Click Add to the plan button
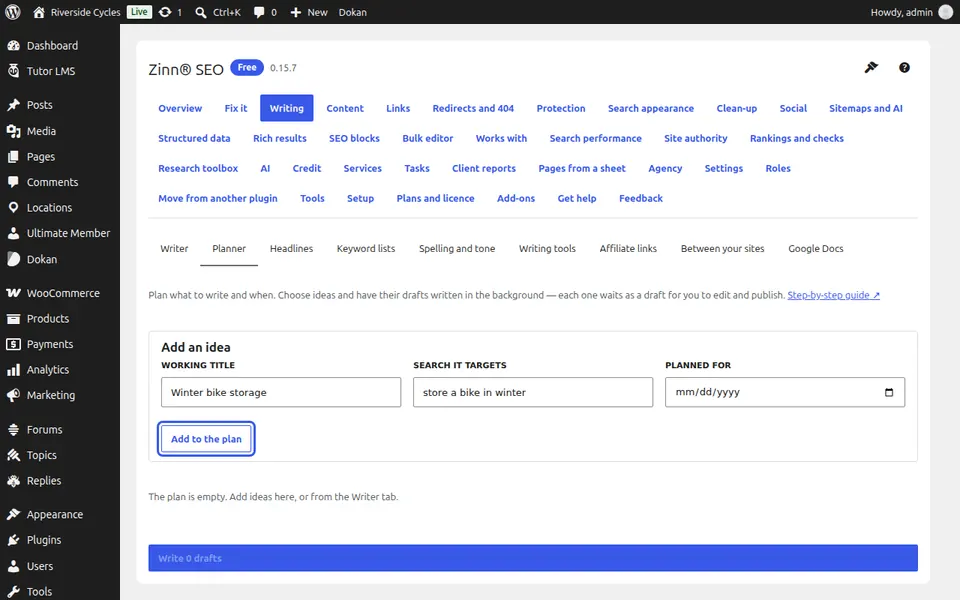This screenshot has width=960, height=600. (x=206, y=439)
